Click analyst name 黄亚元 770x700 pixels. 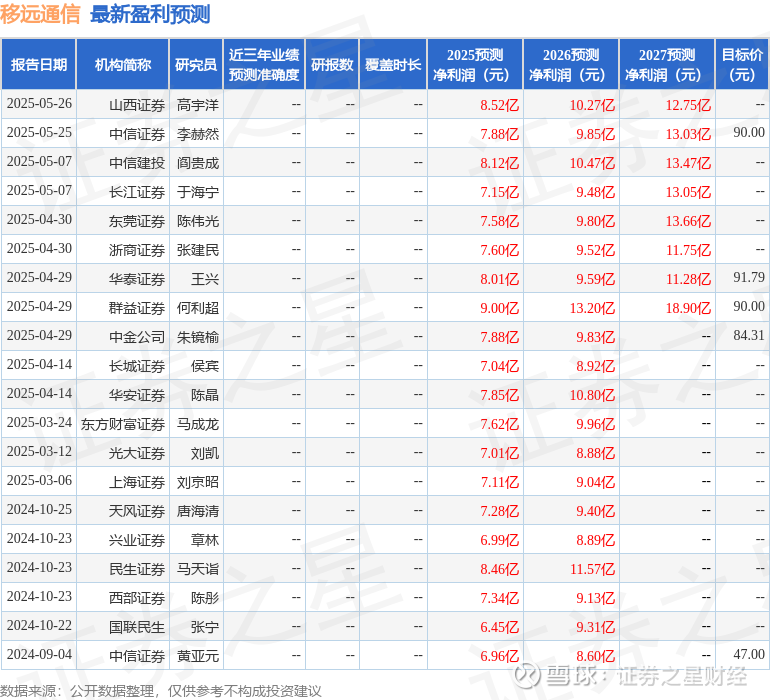click(x=198, y=656)
